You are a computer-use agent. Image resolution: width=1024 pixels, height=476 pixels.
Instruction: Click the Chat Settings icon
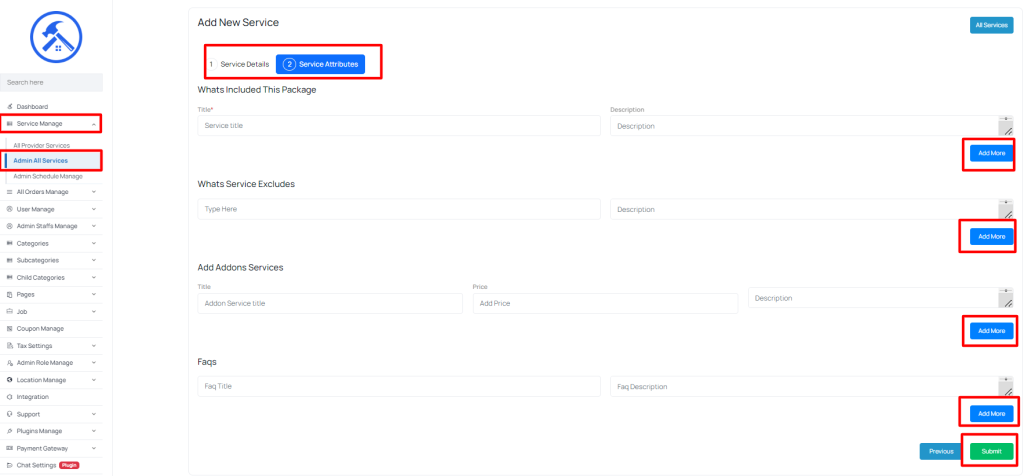point(9,466)
